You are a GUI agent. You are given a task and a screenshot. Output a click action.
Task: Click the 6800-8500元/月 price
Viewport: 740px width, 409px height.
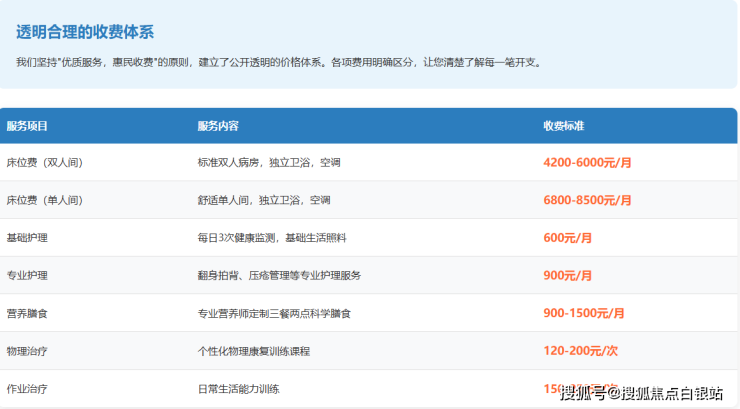click(587, 200)
